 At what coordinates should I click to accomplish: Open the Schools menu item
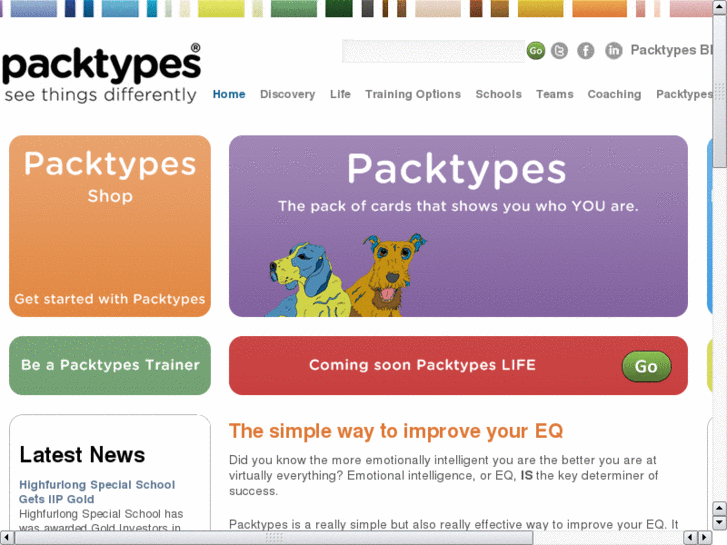(498, 94)
